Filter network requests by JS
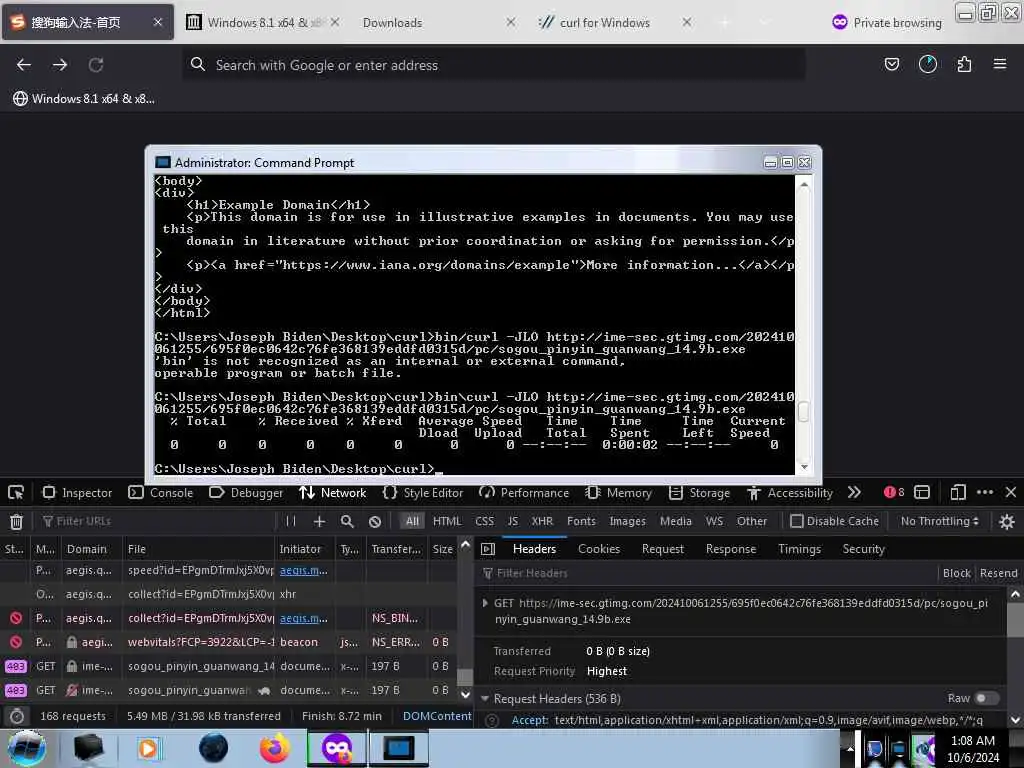 pos(513,521)
